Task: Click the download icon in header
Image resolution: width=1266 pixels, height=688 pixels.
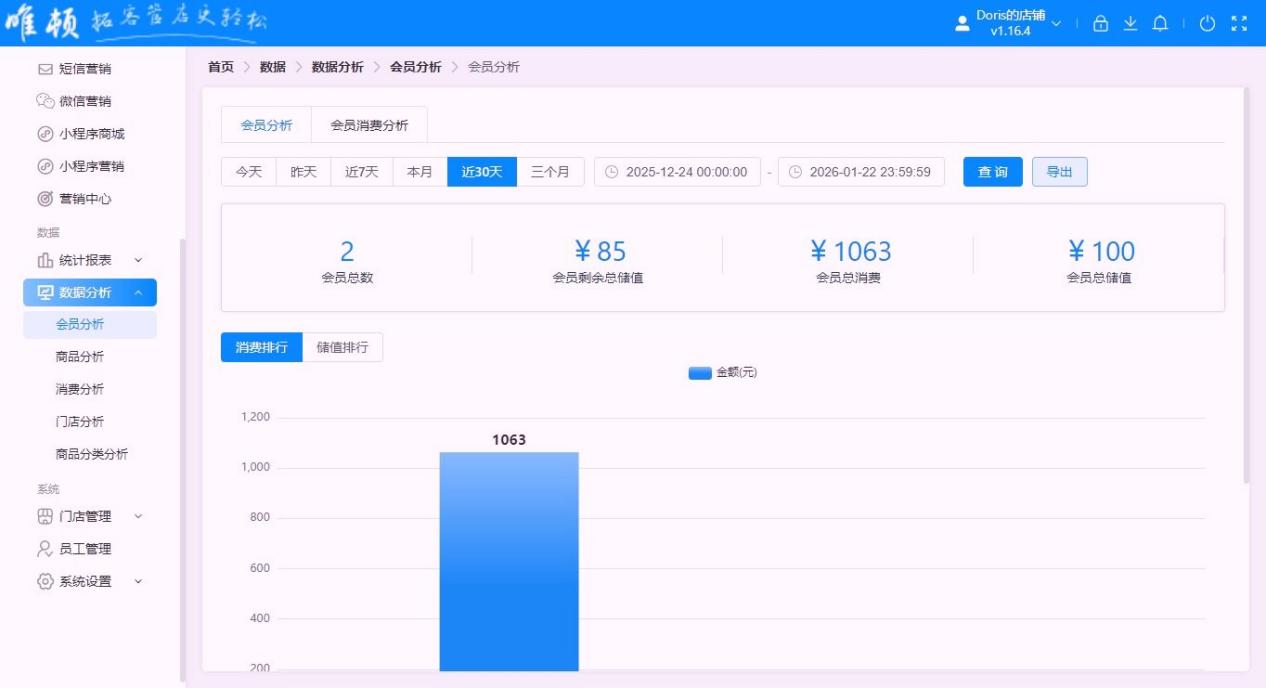Action: click(x=1130, y=24)
